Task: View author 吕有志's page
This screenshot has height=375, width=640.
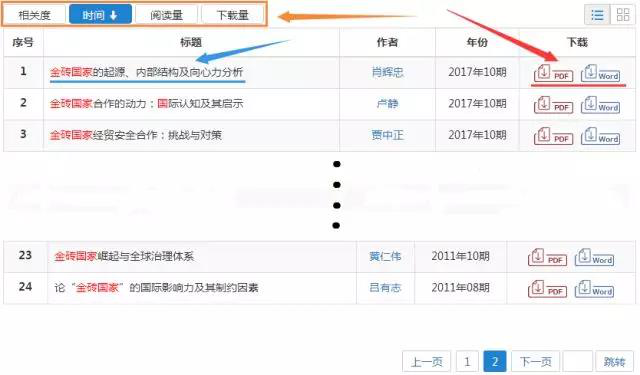Action: [x=385, y=288]
